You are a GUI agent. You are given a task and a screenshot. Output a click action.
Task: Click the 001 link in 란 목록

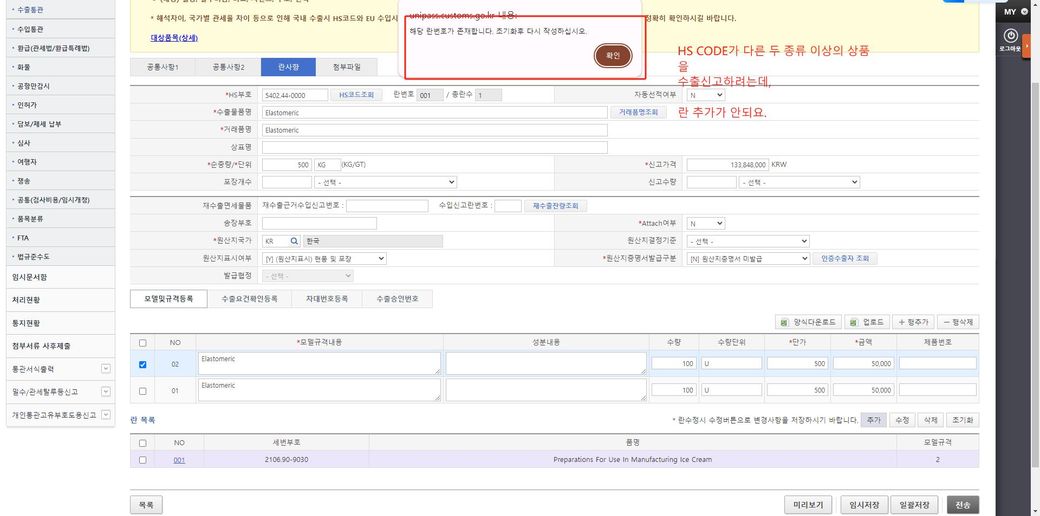coord(179,460)
